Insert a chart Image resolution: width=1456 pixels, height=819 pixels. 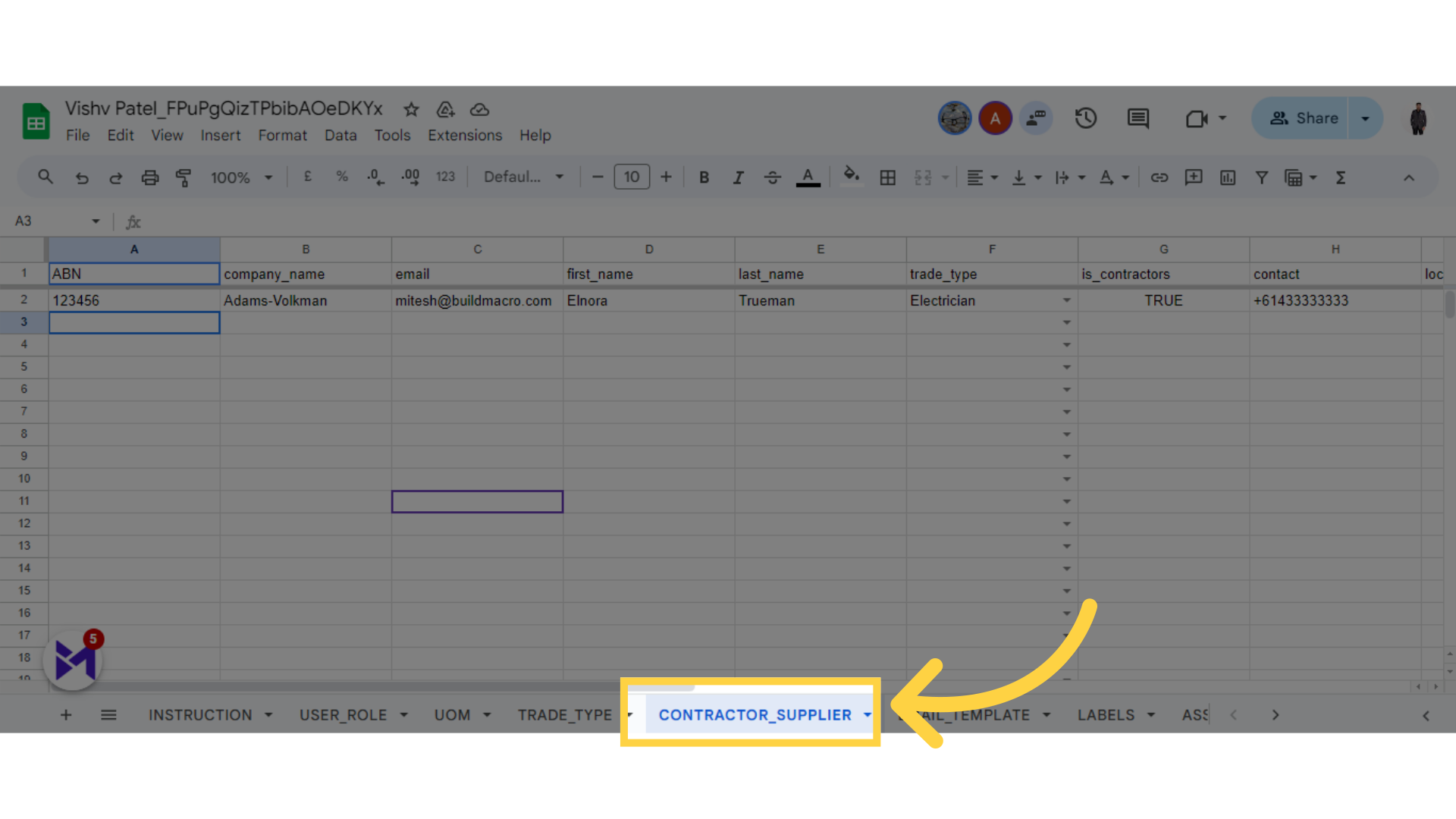click(x=1228, y=177)
